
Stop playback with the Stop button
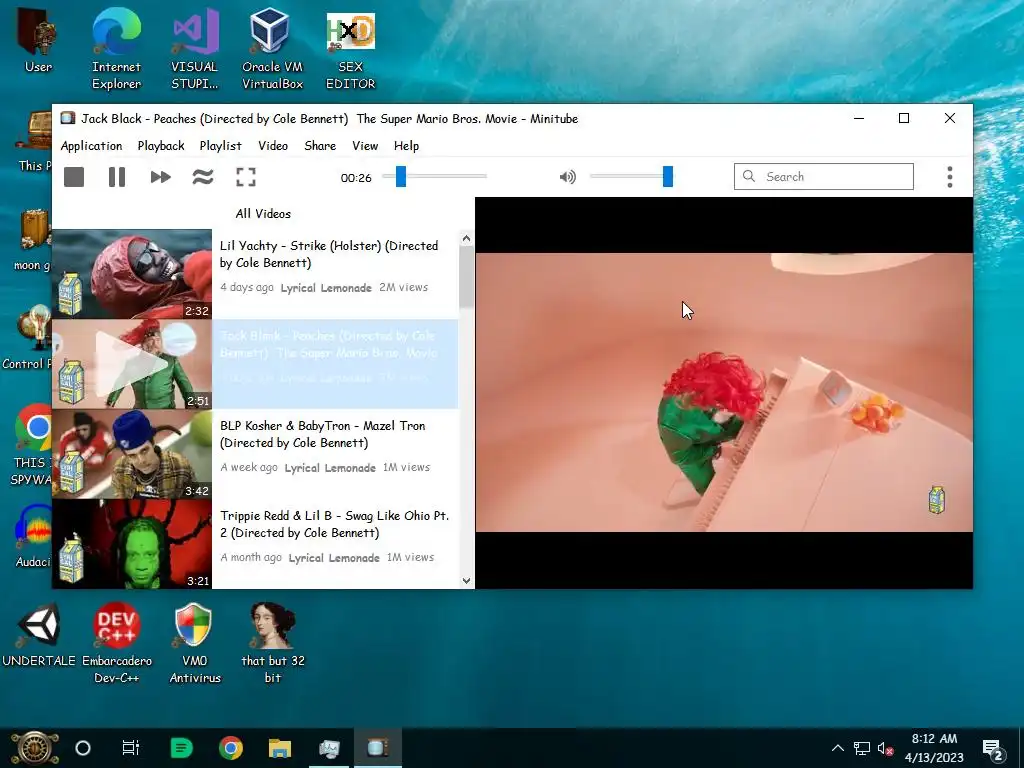coord(74,177)
